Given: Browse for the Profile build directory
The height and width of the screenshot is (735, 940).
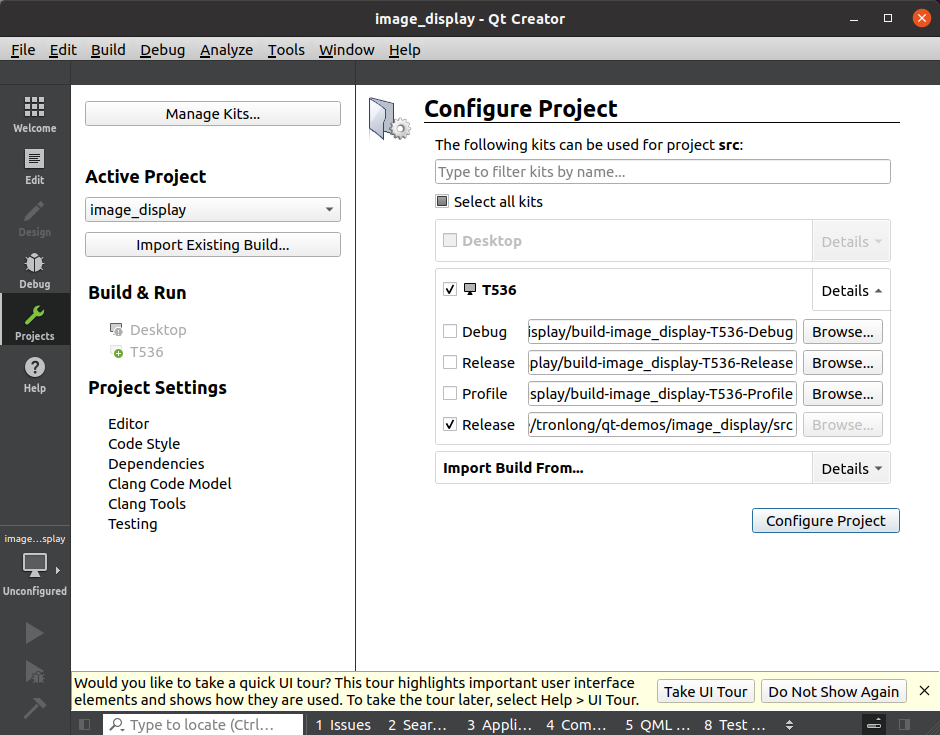Looking at the screenshot, I should click(x=842, y=394).
